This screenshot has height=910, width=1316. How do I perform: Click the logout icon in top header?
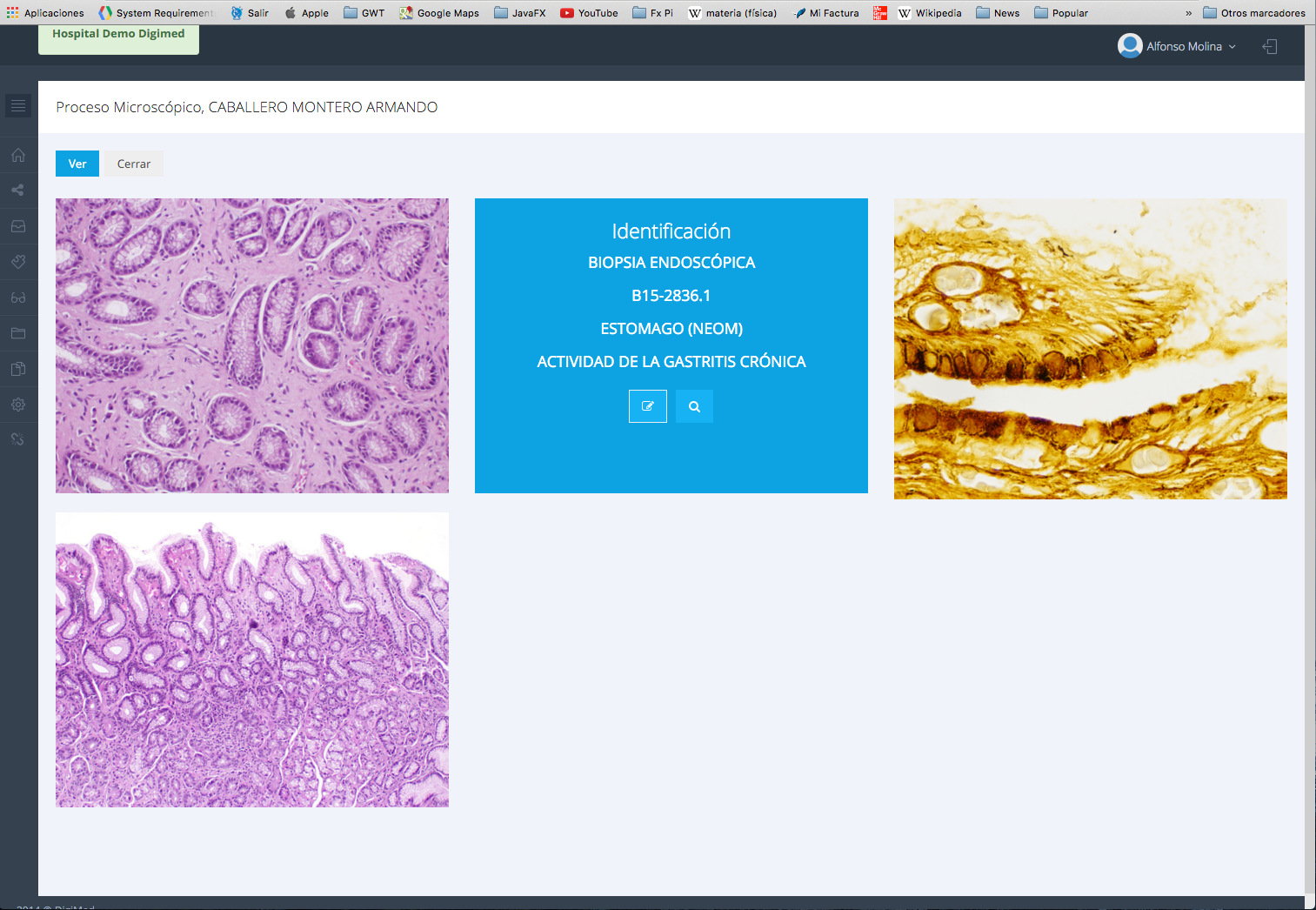(x=1270, y=47)
